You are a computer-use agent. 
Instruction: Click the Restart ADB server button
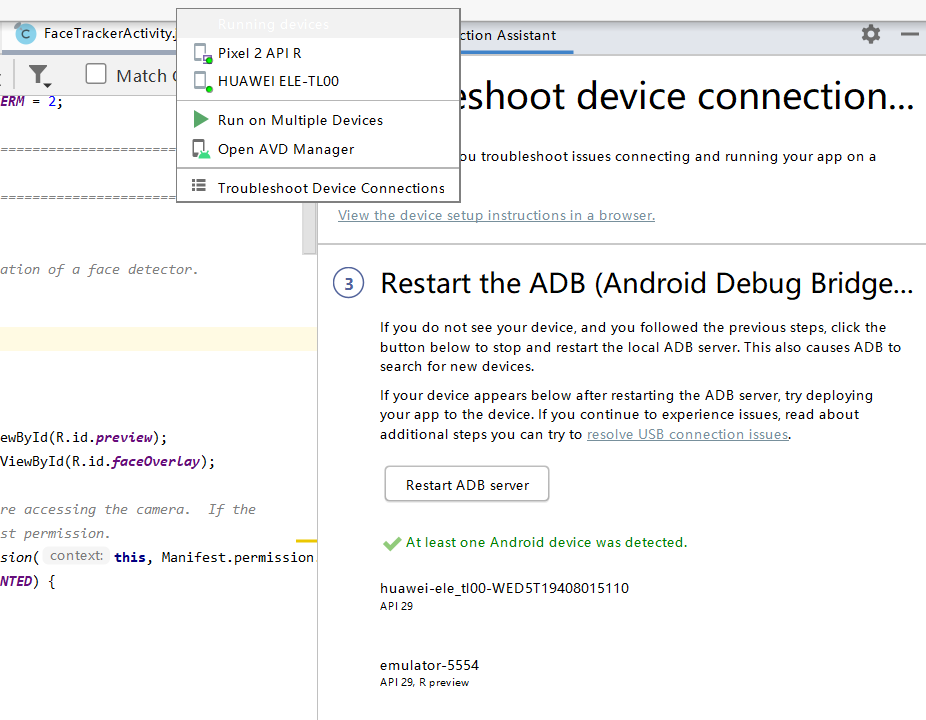click(467, 484)
